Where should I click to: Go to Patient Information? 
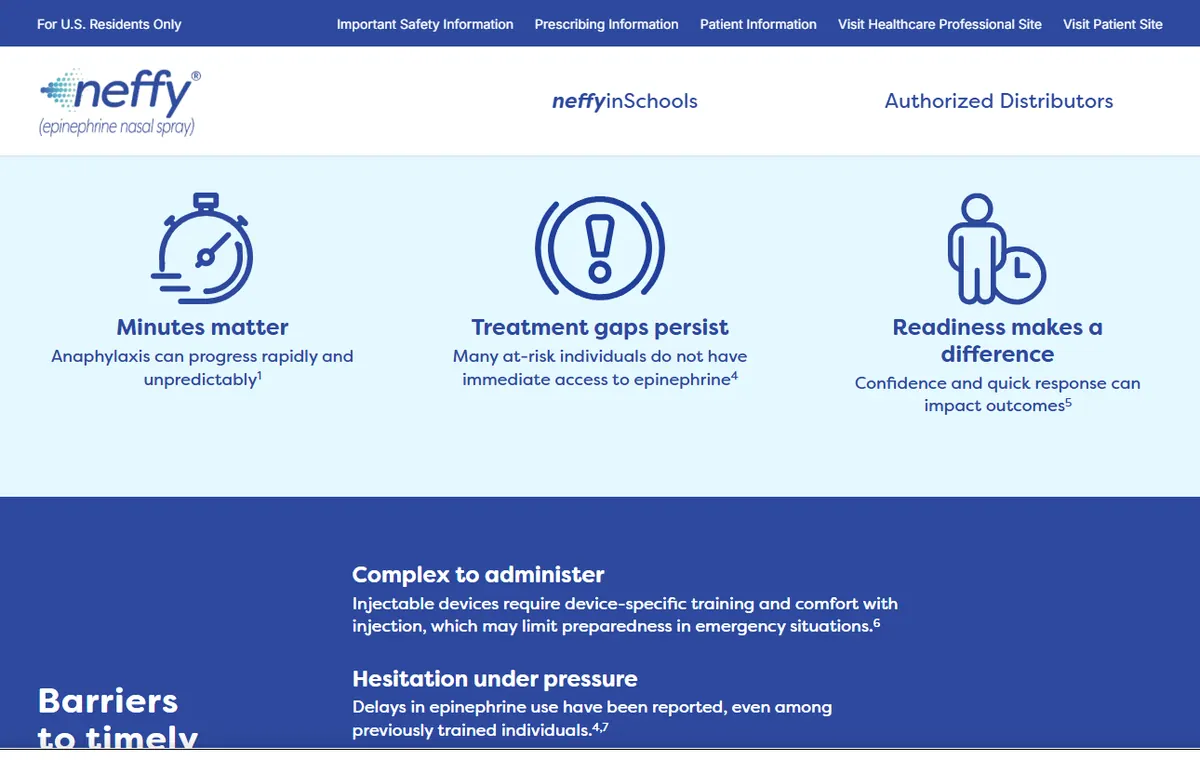click(x=758, y=24)
